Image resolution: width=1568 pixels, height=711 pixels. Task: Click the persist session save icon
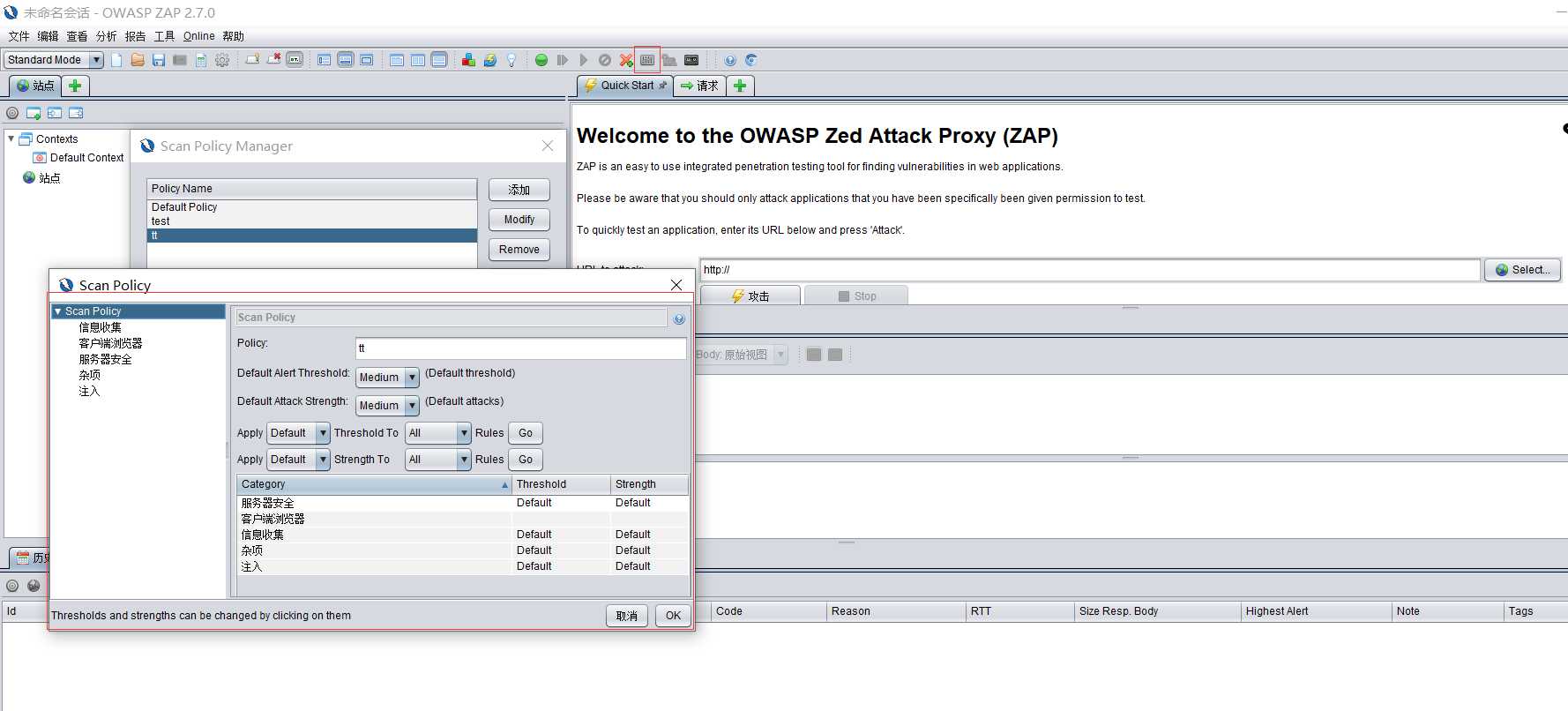(159, 60)
